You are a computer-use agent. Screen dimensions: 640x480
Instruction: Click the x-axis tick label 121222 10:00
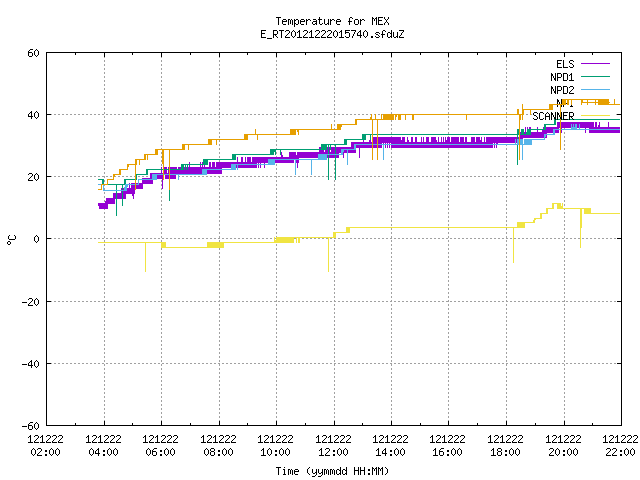point(276,446)
